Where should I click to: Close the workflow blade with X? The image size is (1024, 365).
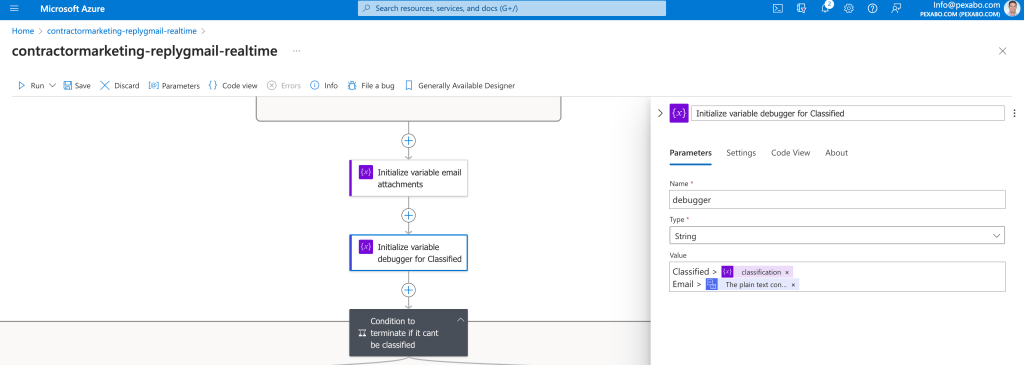(x=1002, y=51)
